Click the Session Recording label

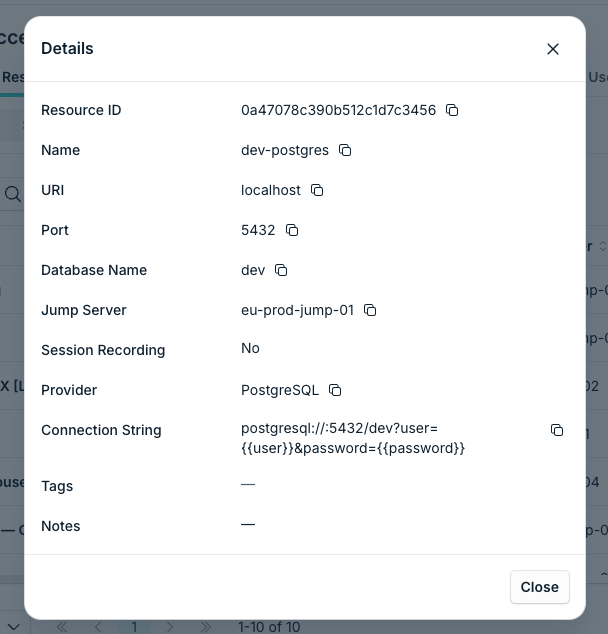point(103,350)
